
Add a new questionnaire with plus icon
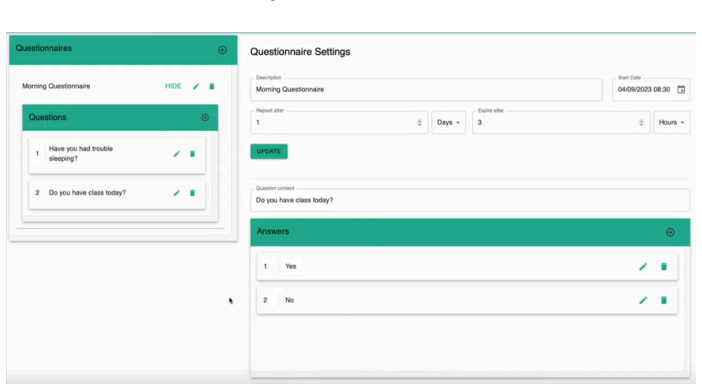point(222,50)
